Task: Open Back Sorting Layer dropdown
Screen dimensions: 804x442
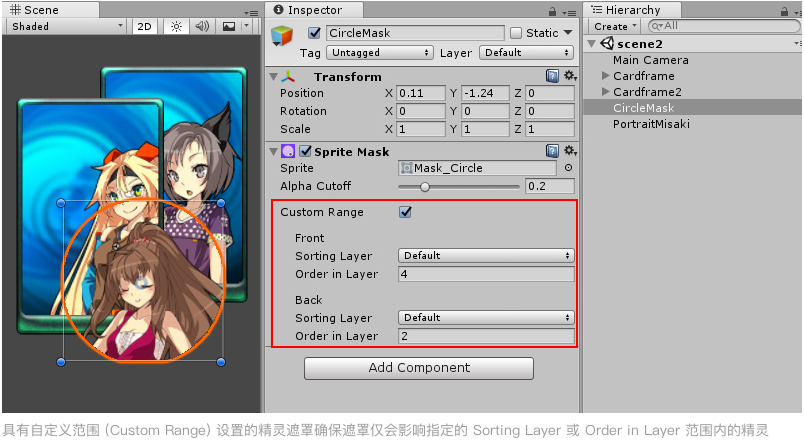Action: click(x=486, y=318)
